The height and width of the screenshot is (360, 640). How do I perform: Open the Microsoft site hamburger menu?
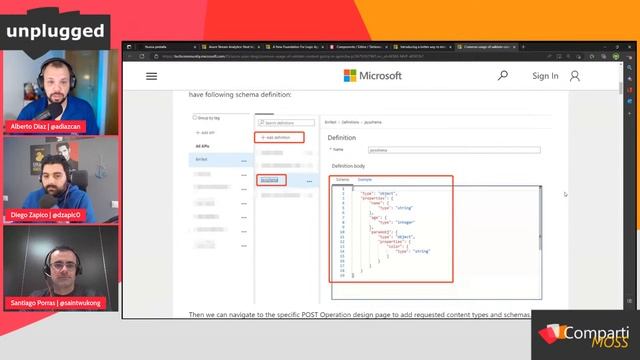[x=151, y=76]
